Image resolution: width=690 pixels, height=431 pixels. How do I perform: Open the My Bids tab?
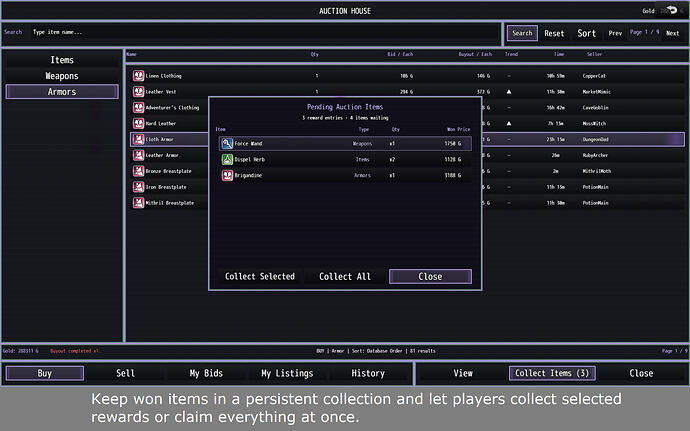[206, 373]
